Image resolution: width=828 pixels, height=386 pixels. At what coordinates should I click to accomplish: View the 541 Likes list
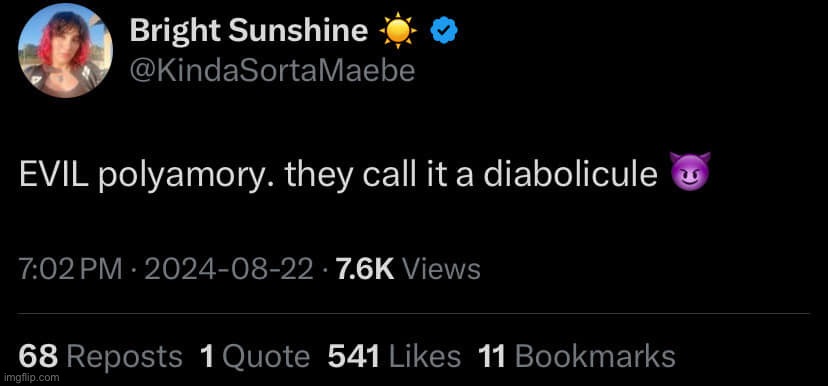click(394, 356)
